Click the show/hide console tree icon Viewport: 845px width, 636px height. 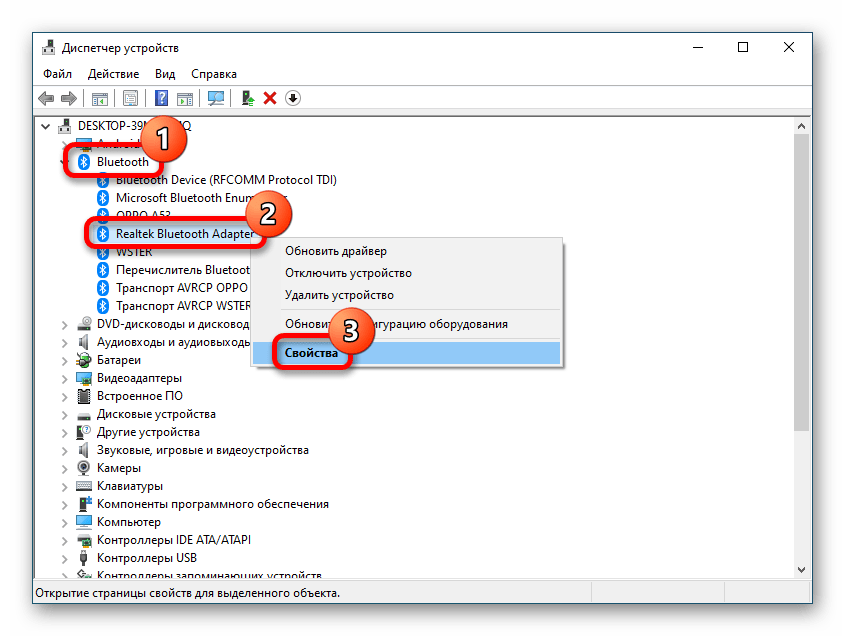(x=100, y=98)
